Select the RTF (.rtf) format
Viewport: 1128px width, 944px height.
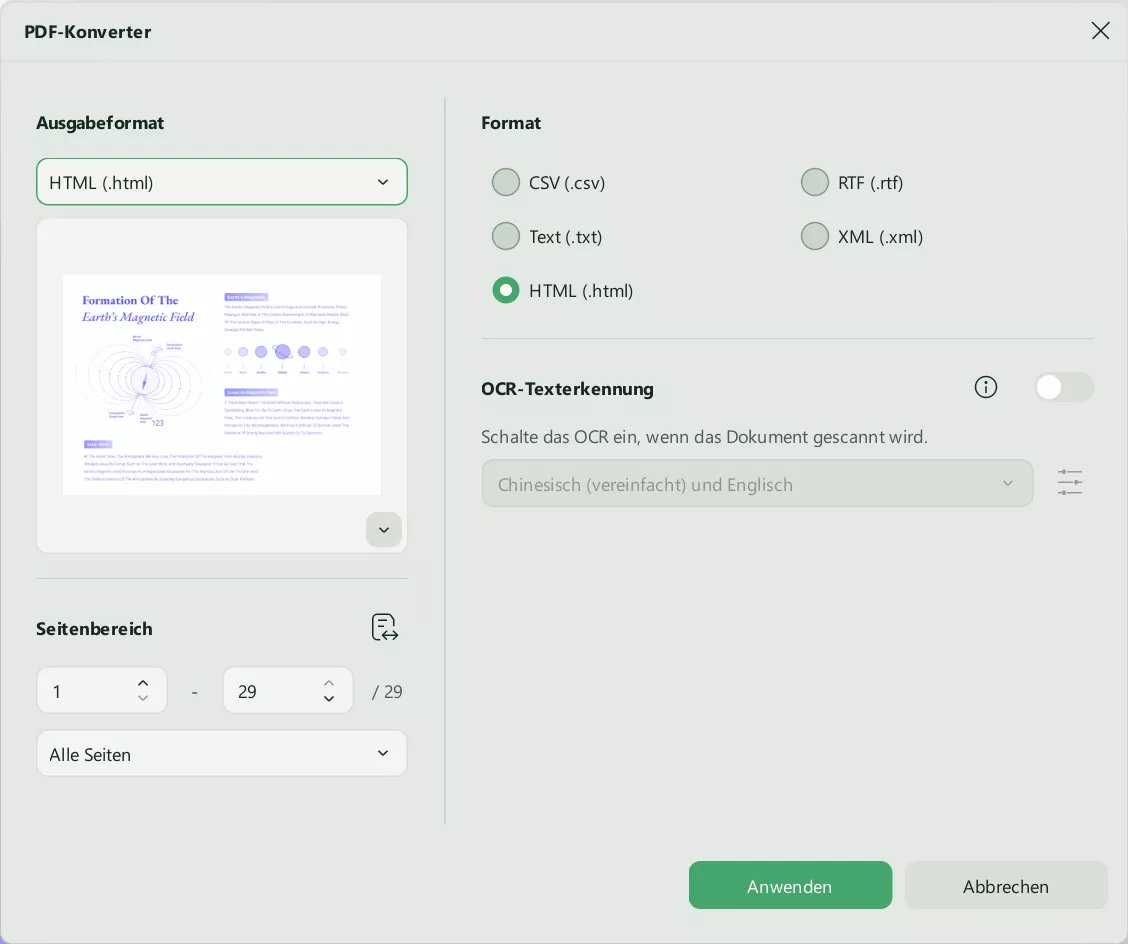[x=815, y=182]
